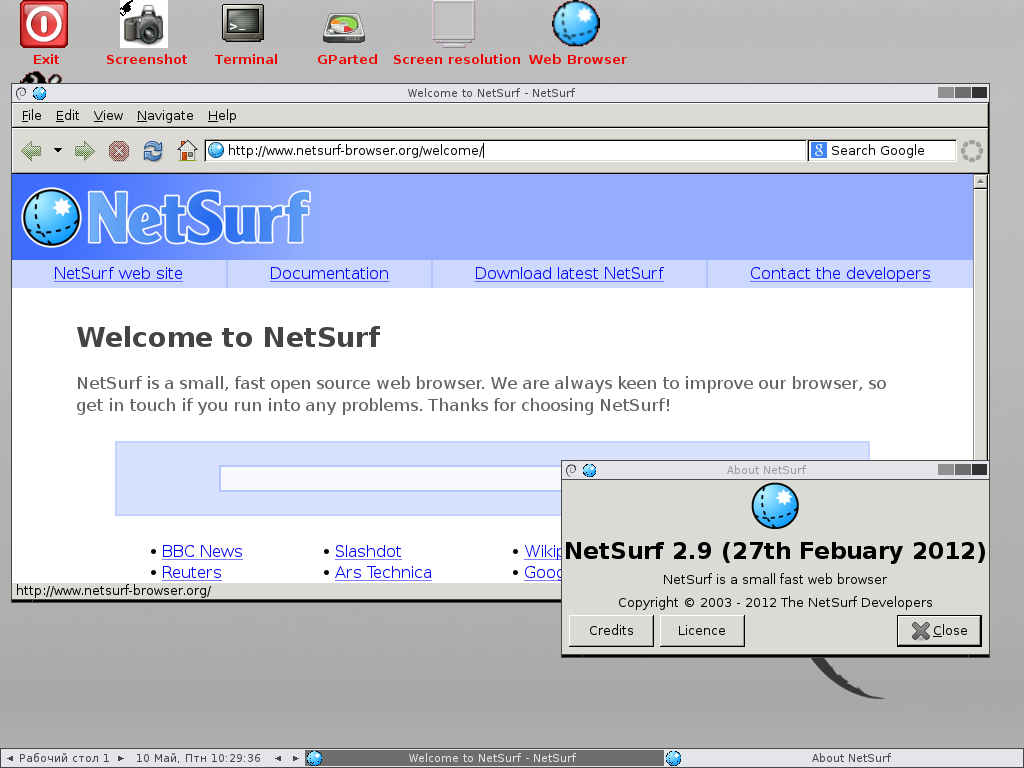This screenshot has width=1024, height=768.
Task: Select Welcome to NetSurf taskbar entry
Action: [x=485, y=758]
